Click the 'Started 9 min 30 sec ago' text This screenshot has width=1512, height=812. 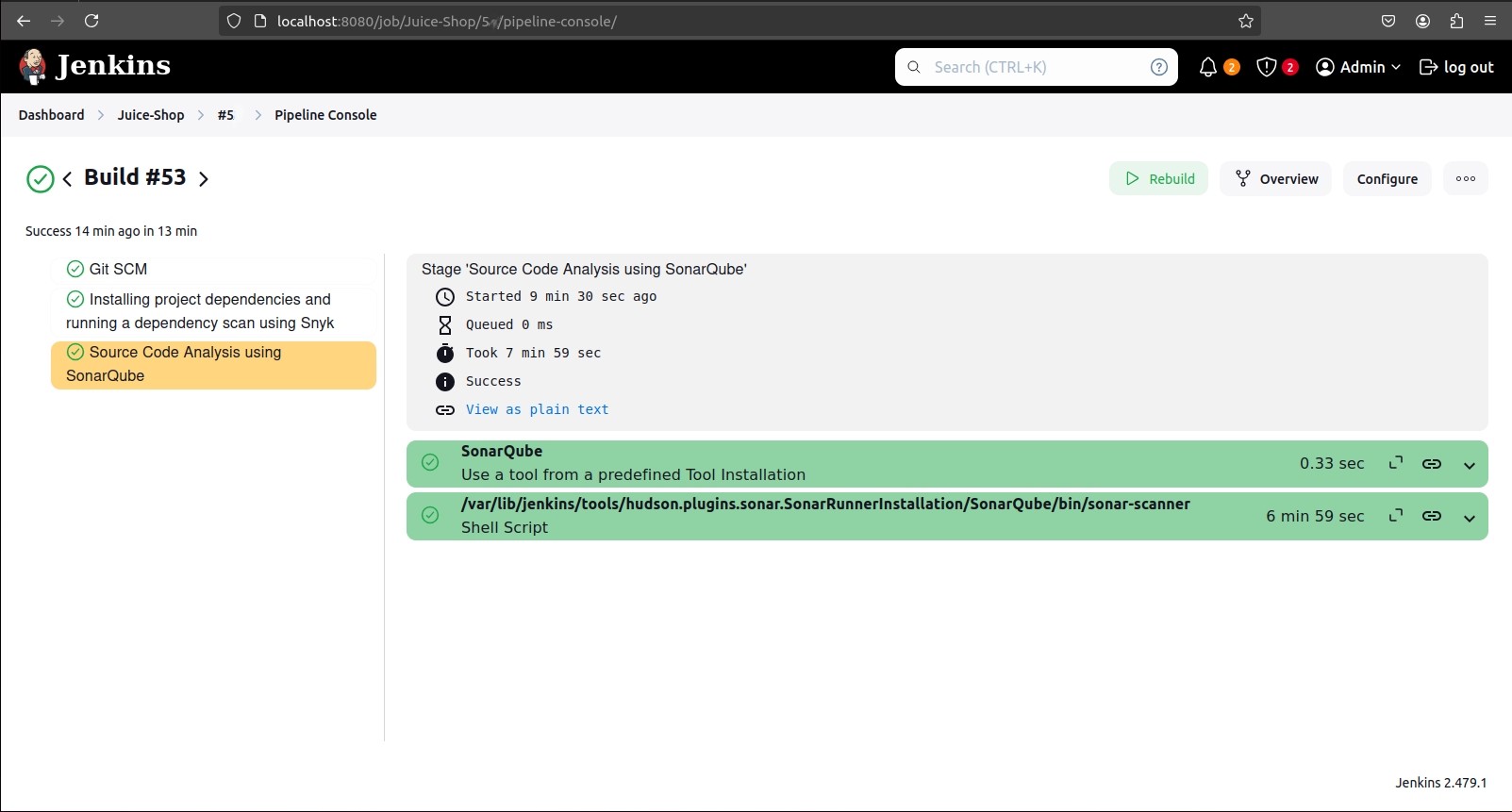(x=561, y=296)
